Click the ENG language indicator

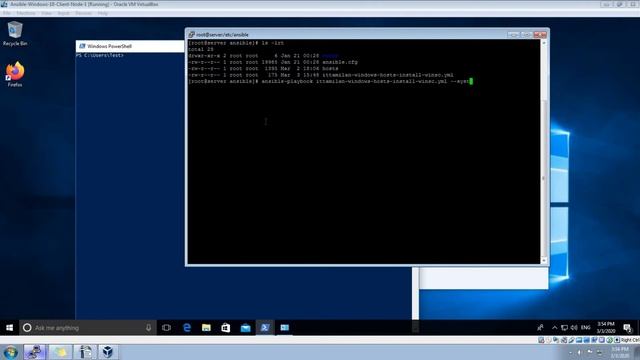click(x=585, y=328)
